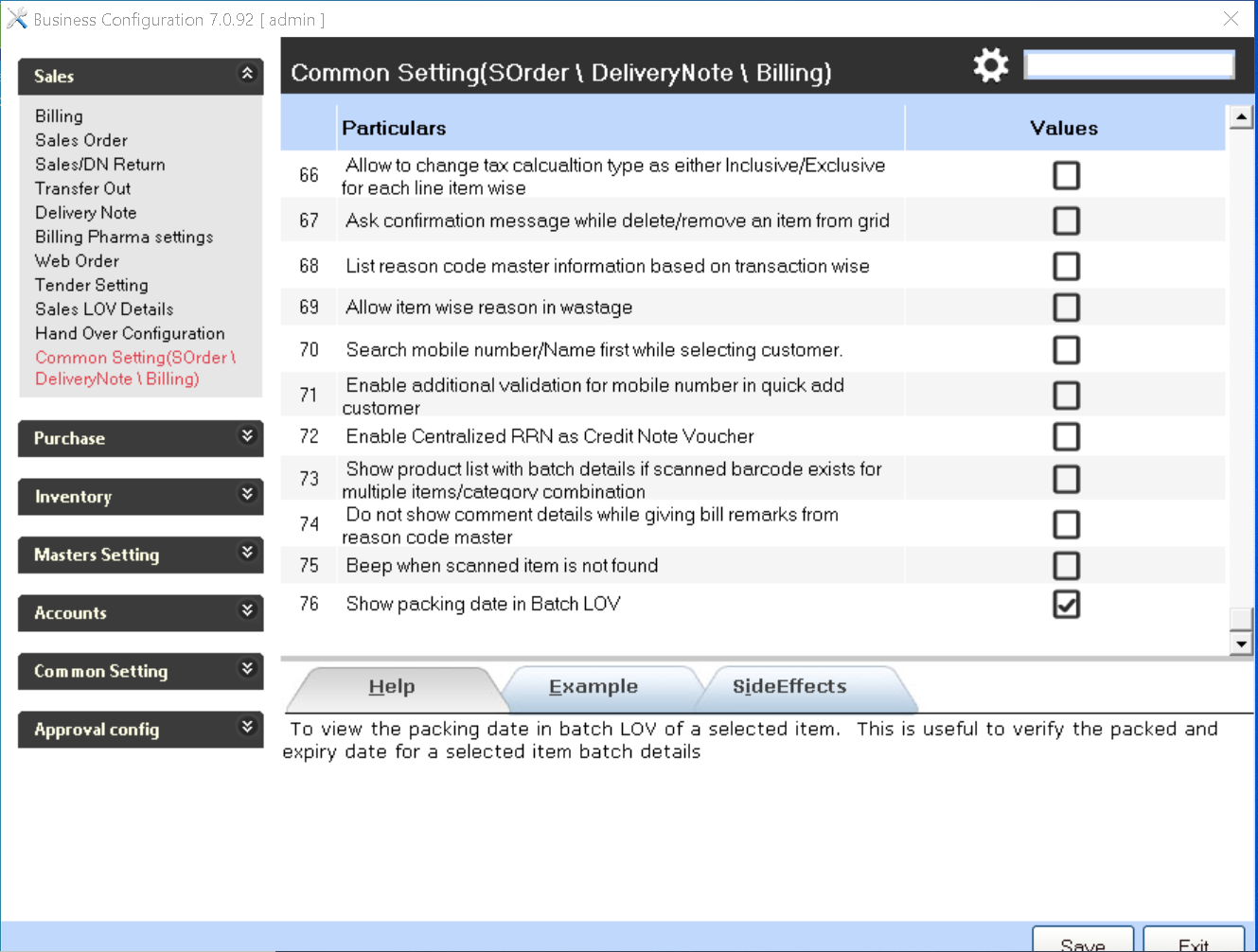Open Billing Pharma settings
This screenshot has height=952, width=1258.
(x=124, y=237)
